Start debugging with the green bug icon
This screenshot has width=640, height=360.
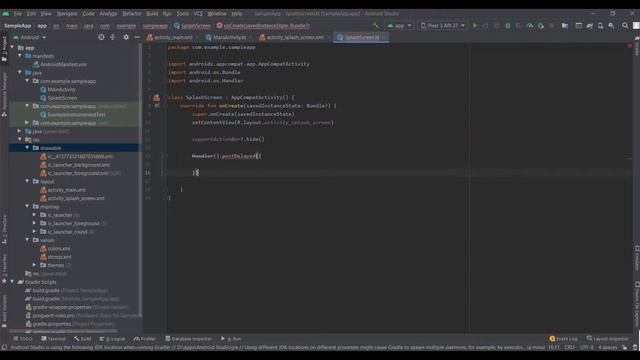508,26
